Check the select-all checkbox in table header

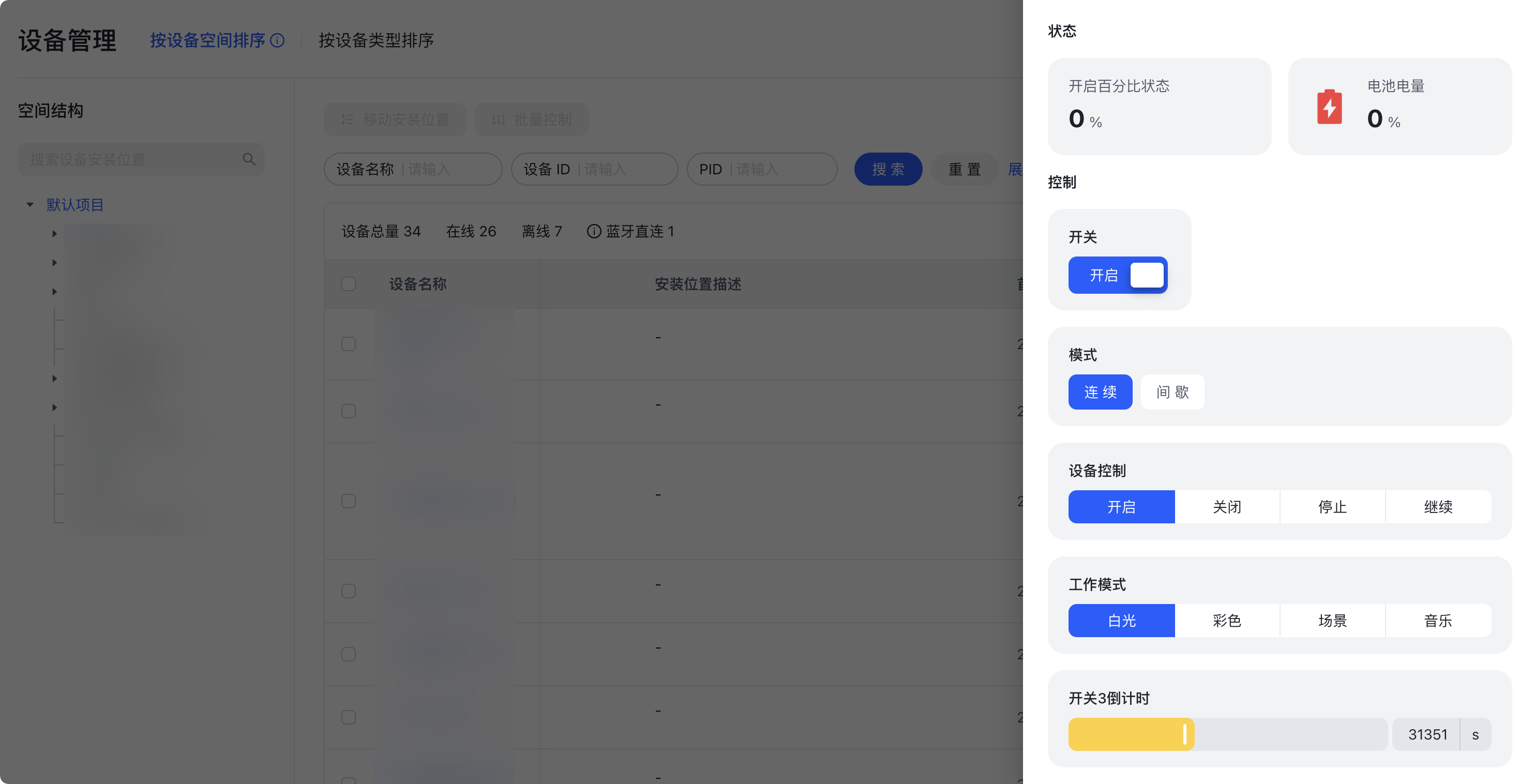[349, 284]
